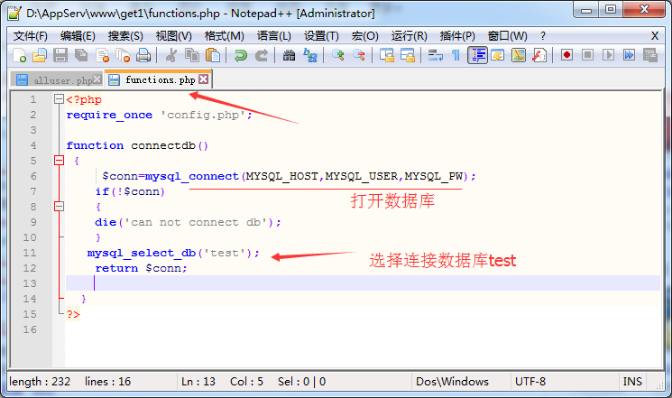Image resolution: width=672 pixels, height=398 pixels.
Task: Collapse the fold marker on line 1
Action: tap(59, 99)
